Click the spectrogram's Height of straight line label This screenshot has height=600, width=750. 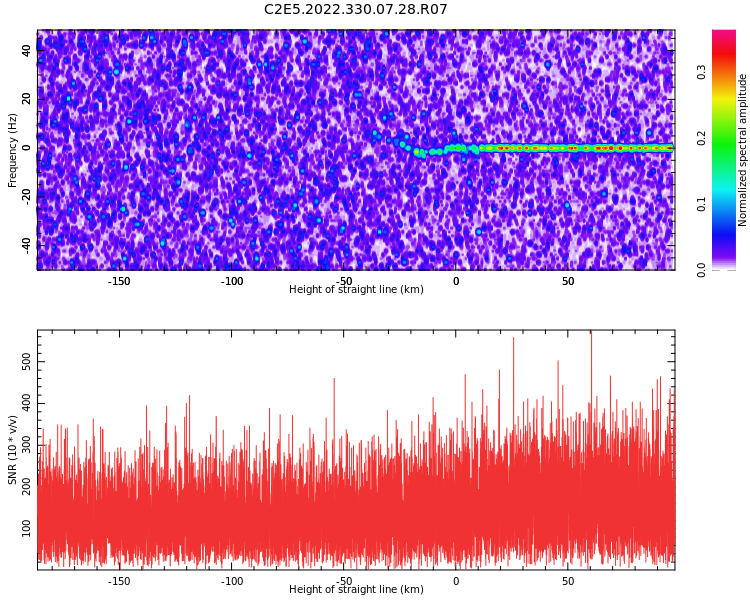tap(356, 289)
